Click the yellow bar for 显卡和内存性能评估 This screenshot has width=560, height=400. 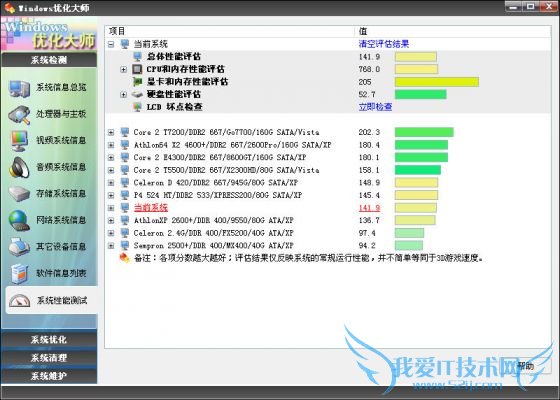pos(436,82)
